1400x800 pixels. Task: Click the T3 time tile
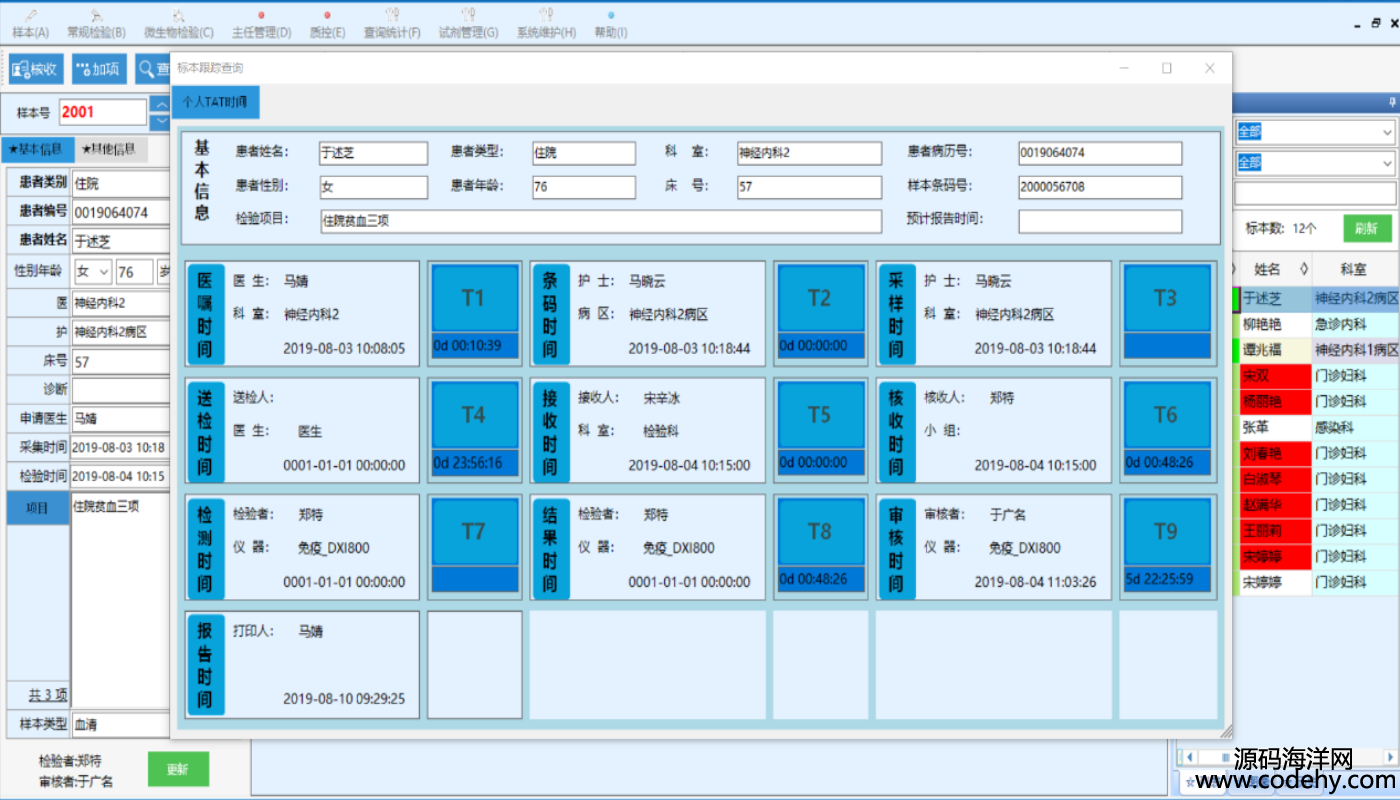[1166, 299]
